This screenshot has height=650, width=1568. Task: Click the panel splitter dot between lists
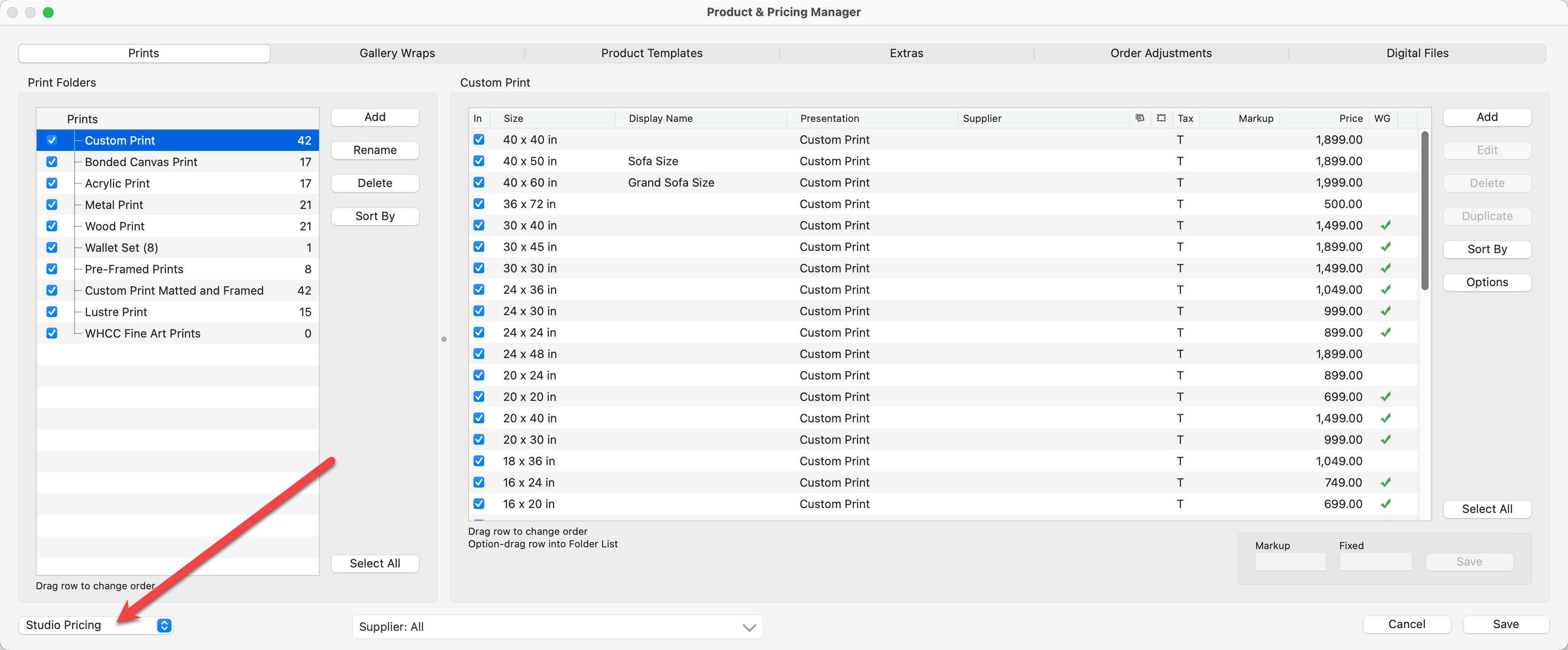coord(444,339)
